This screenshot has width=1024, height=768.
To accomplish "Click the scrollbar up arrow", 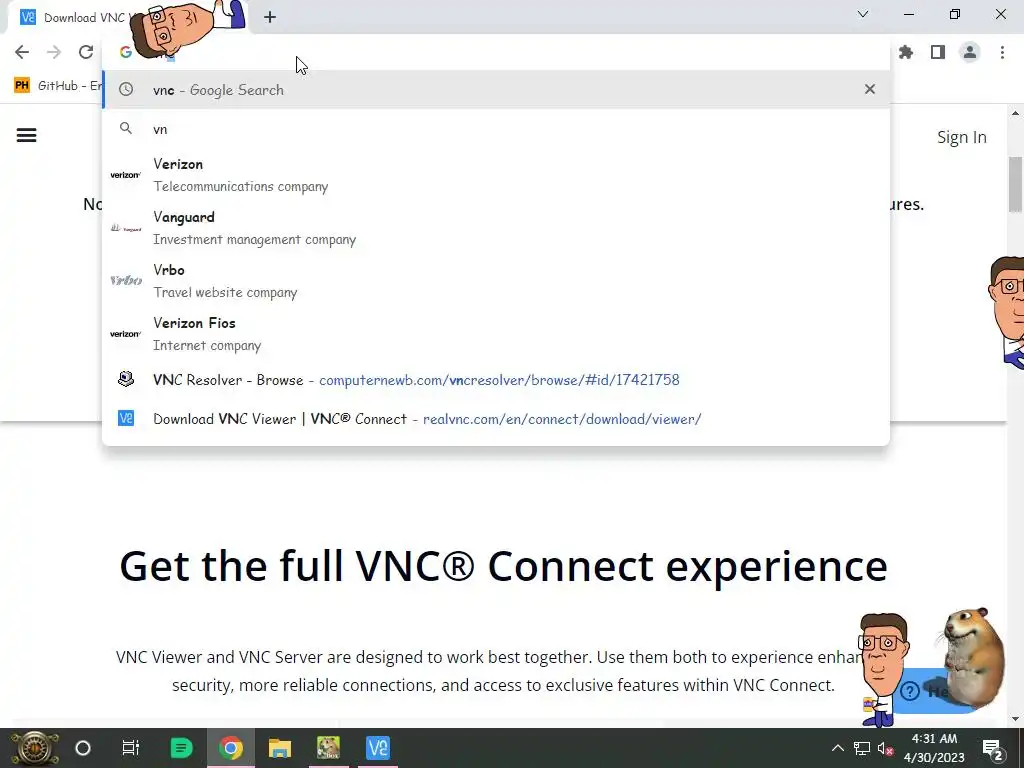I will (x=1015, y=113).
